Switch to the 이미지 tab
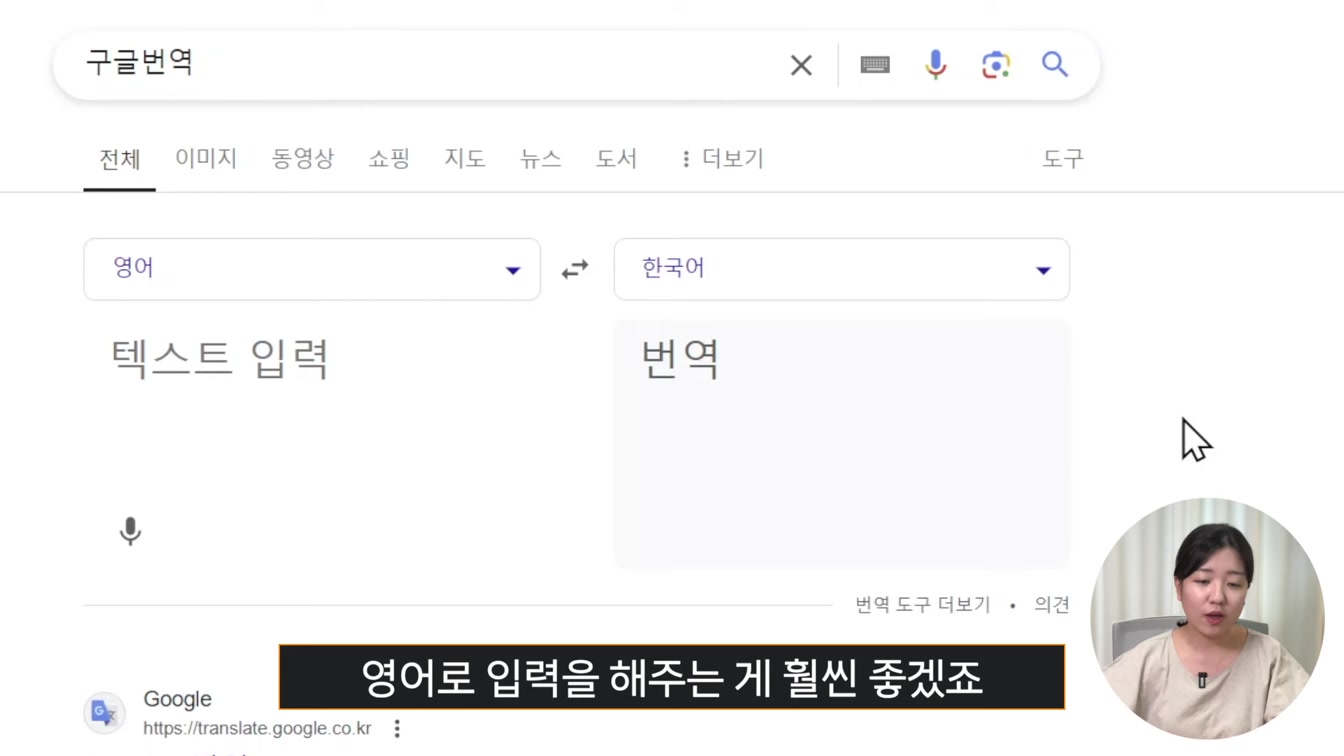The width and height of the screenshot is (1344, 756). 206,159
